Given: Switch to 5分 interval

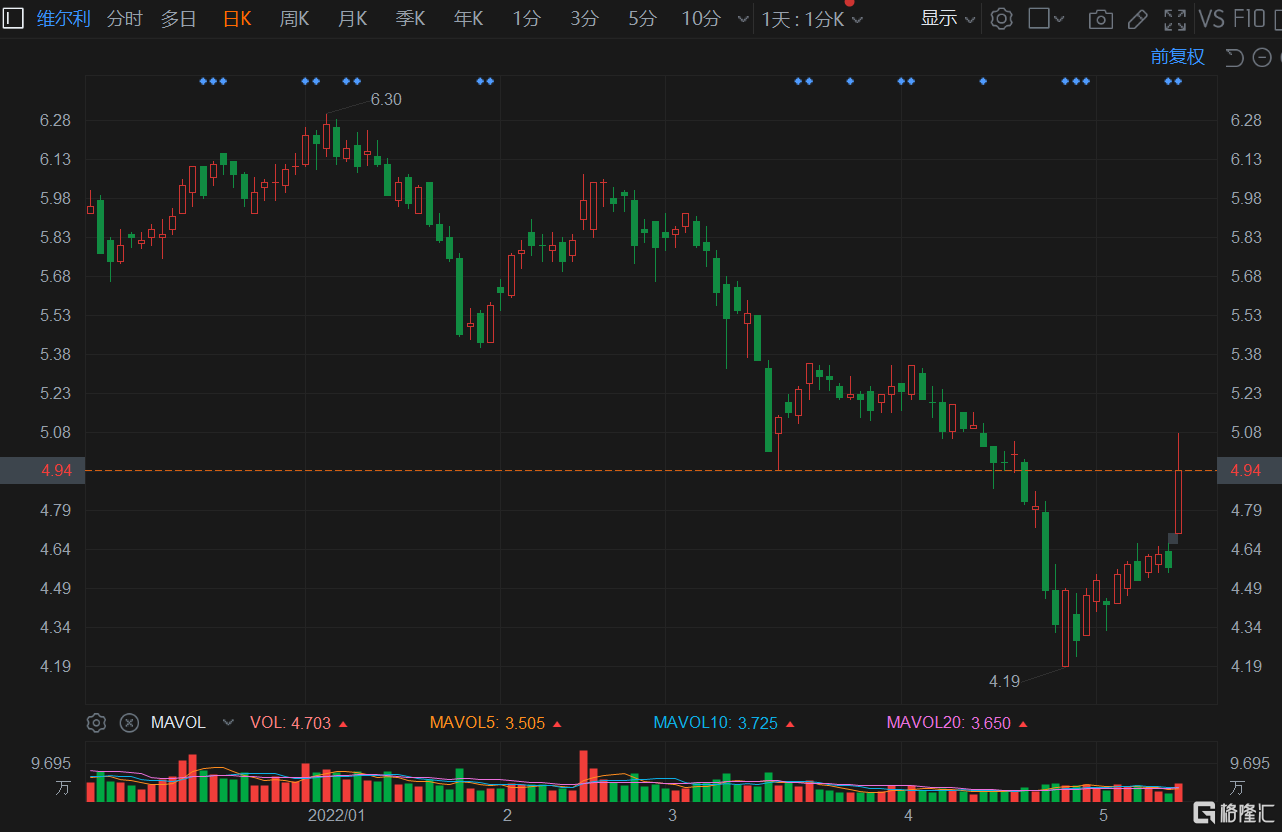Looking at the screenshot, I should pyautogui.click(x=643, y=18).
